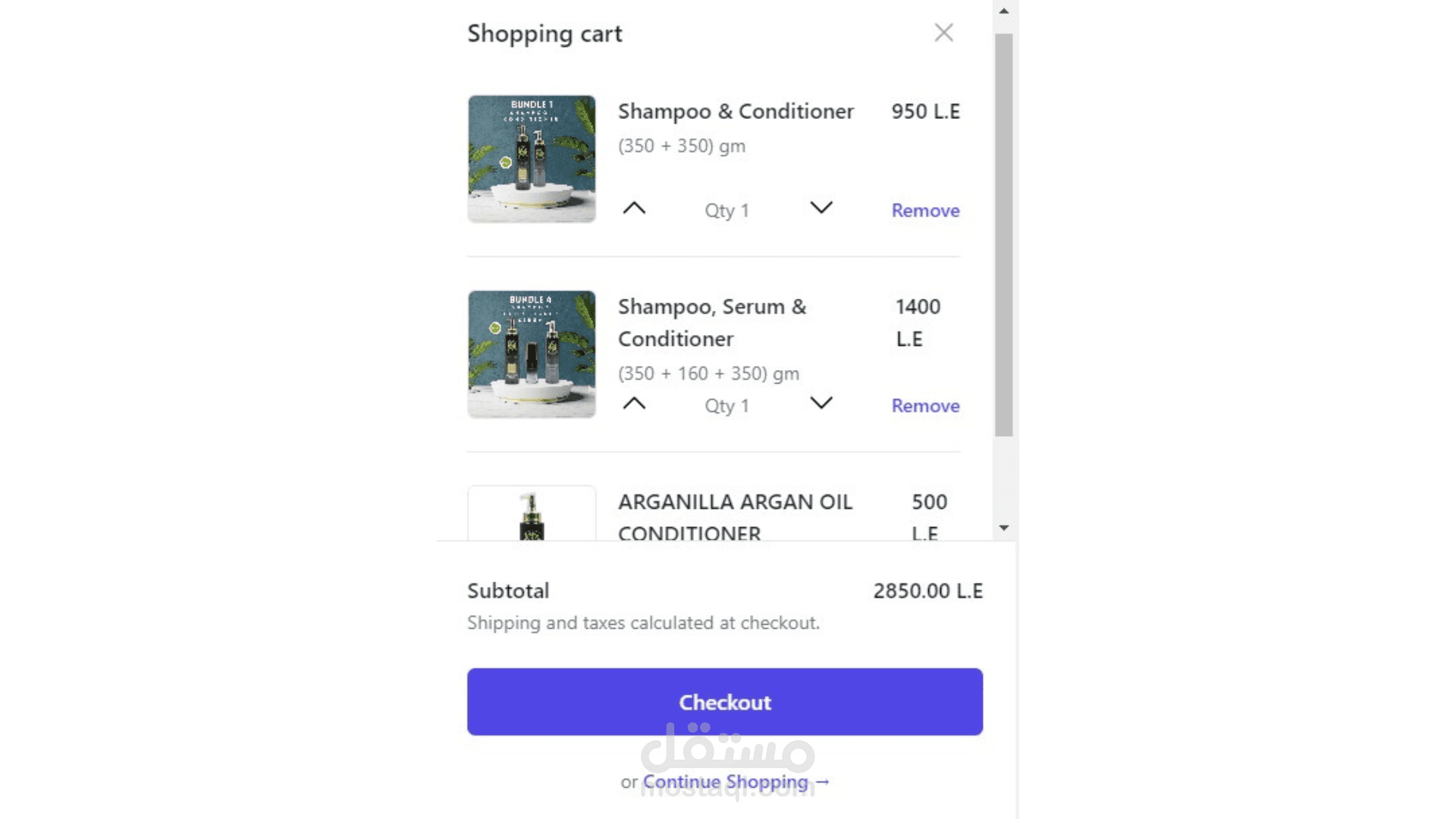Image resolution: width=1456 pixels, height=819 pixels.
Task: Open the Bundle 1 product thumbnail
Action: [x=532, y=159]
